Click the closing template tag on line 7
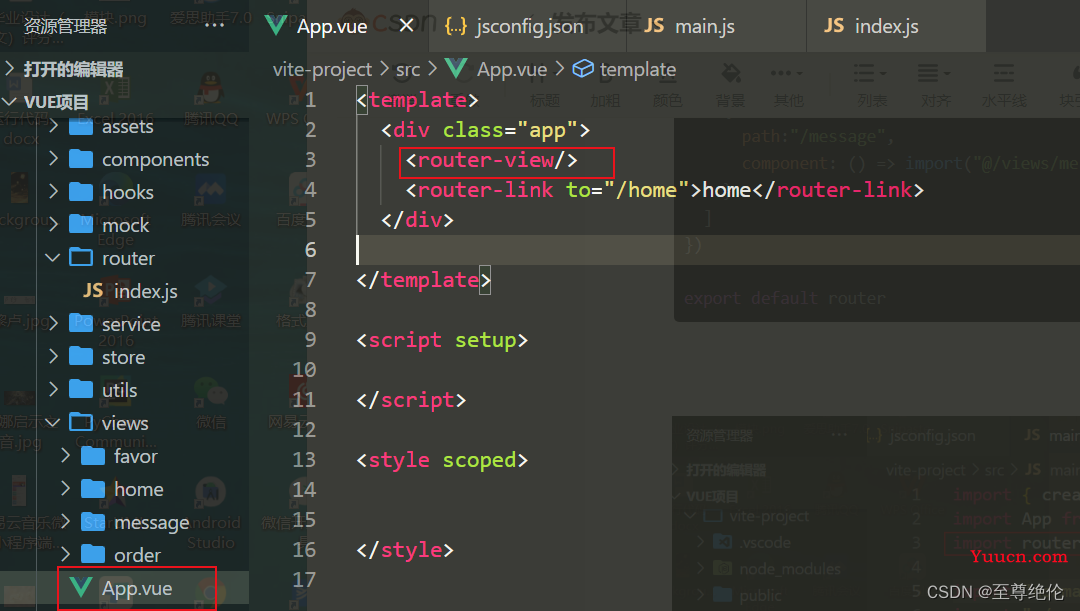Viewport: 1080px width, 611px height. tap(424, 280)
